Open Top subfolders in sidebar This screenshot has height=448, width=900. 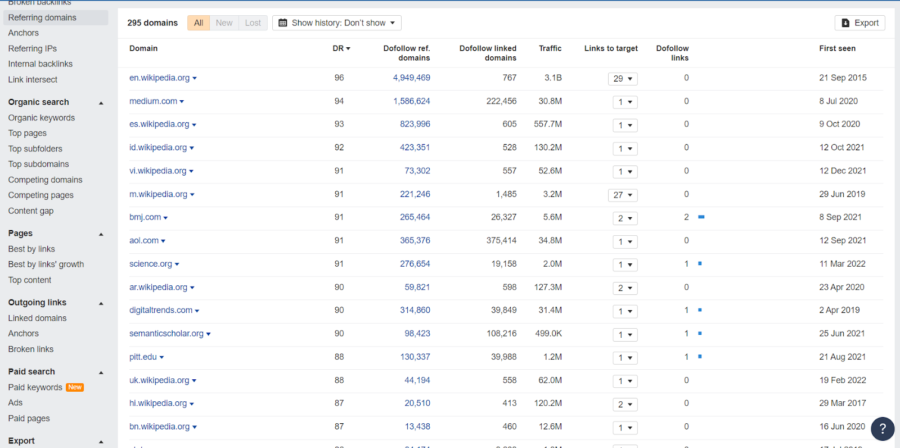tap(36, 149)
